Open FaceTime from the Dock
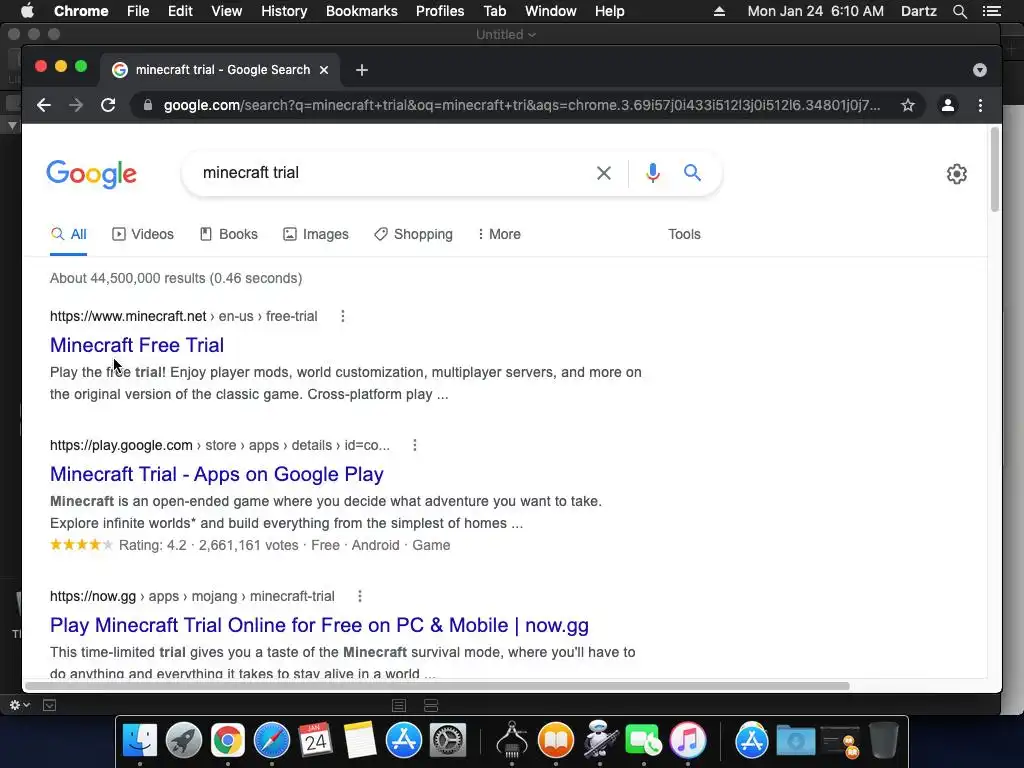Image resolution: width=1024 pixels, height=768 pixels. (x=643, y=741)
